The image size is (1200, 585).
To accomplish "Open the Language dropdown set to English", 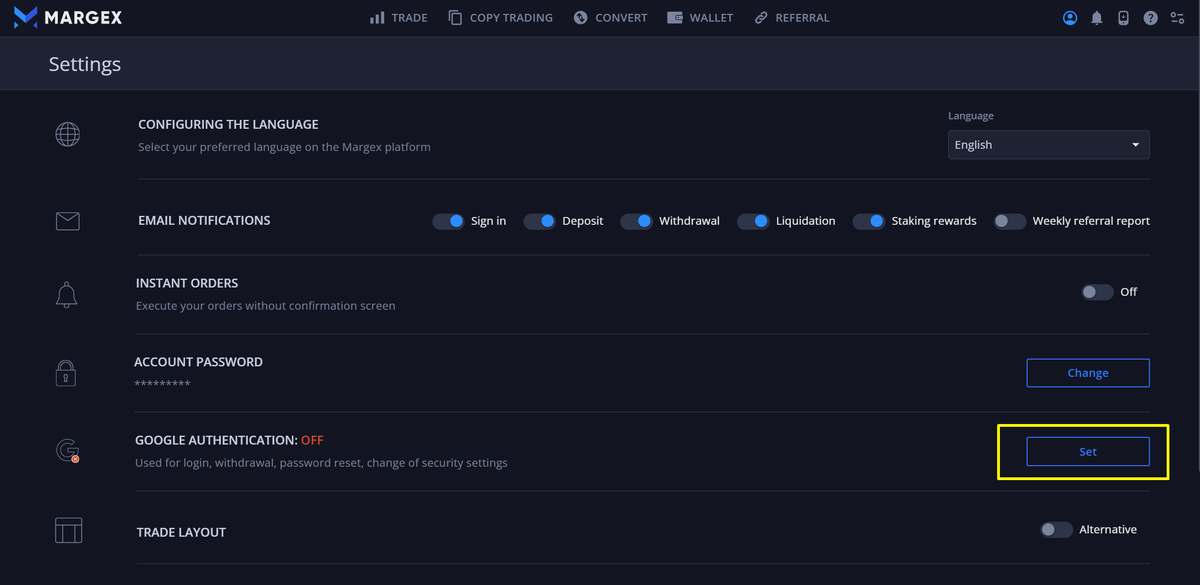I will click(x=1048, y=145).
